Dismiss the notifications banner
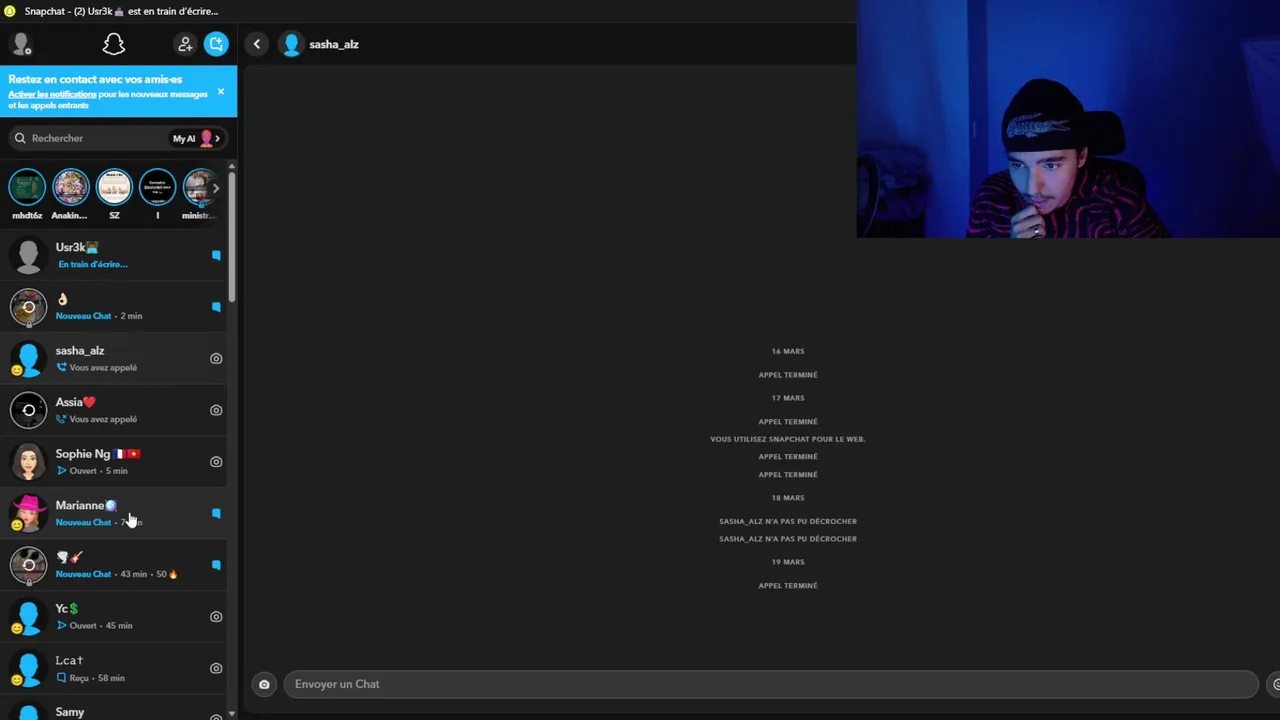The height and width of the screenshot is (720, 1280). [x=221, y=91]
